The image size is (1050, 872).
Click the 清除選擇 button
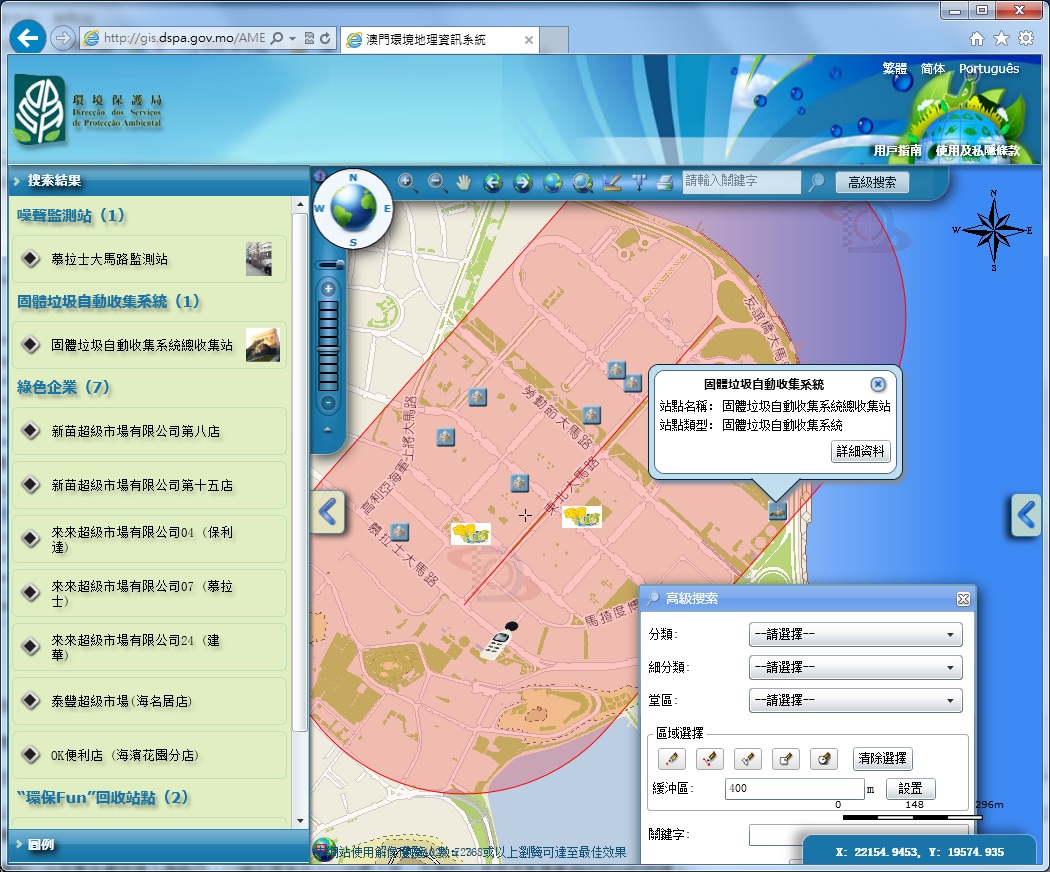coord(882,758)
